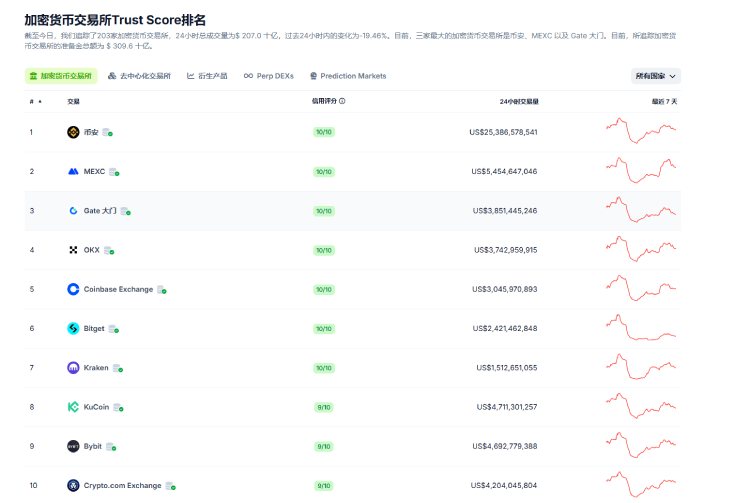750x503 pixels.
Task: Switch to the 去中心化交易所 tab
Action: [139, 76]
